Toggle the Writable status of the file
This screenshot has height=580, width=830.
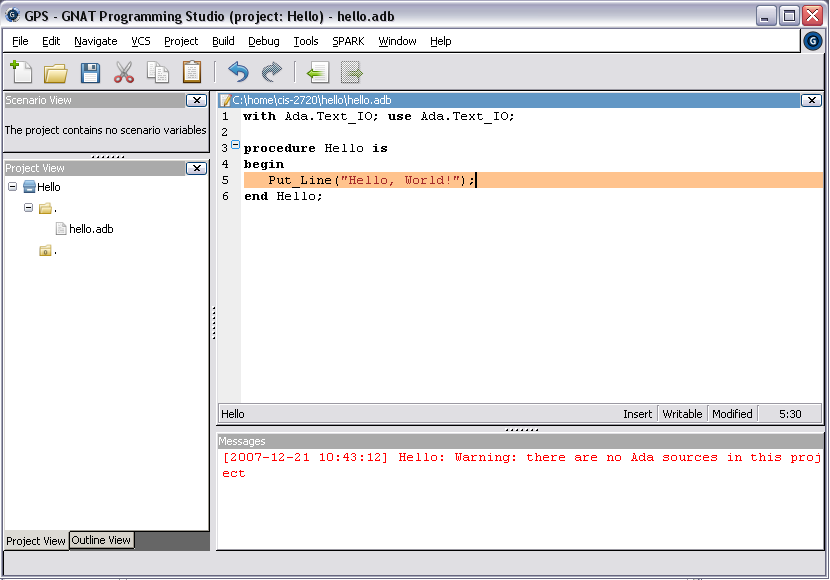[x=682, y=414]
